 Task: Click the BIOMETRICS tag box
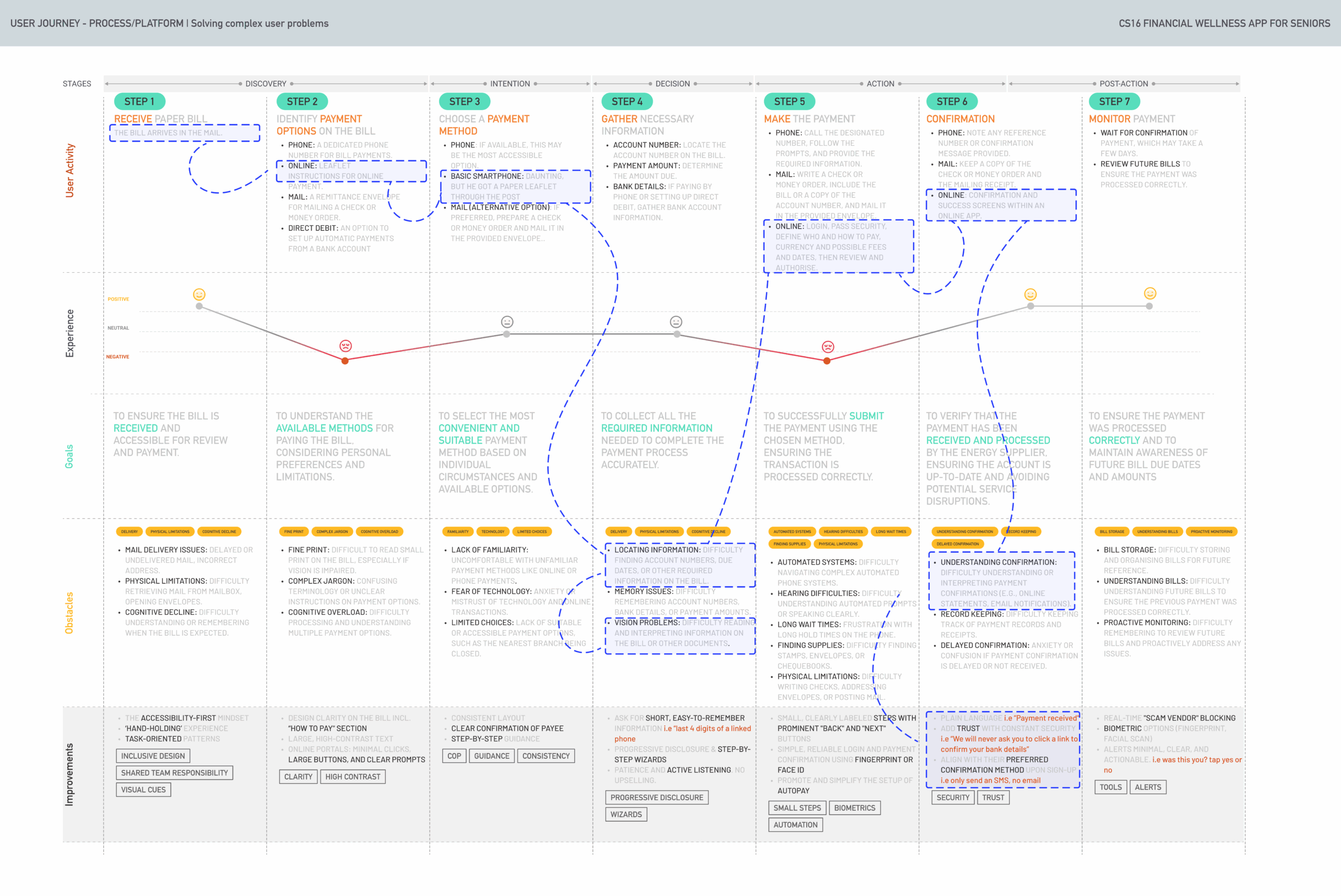[854, 807]
